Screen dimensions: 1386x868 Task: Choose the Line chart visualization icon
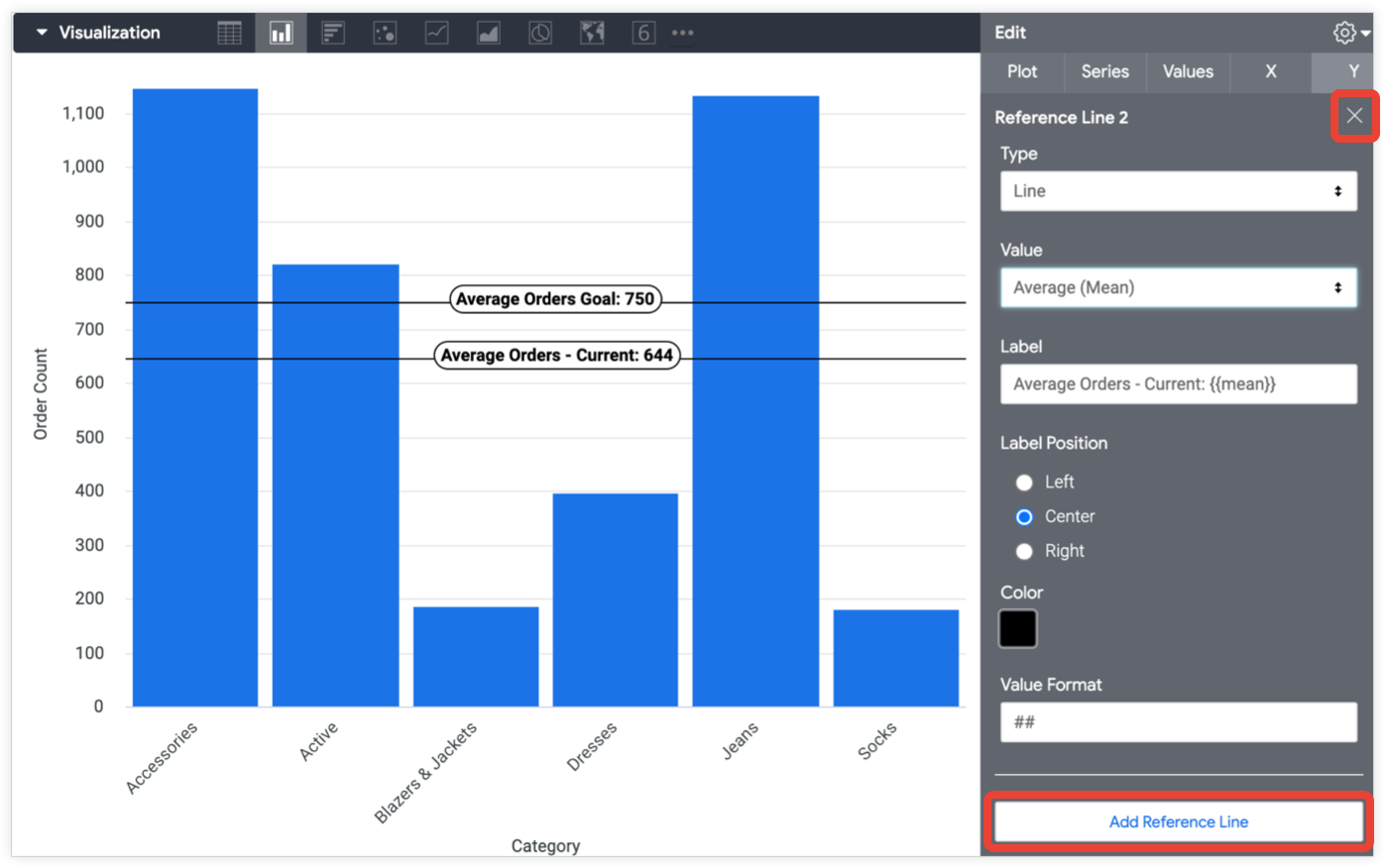coord(436,33)
